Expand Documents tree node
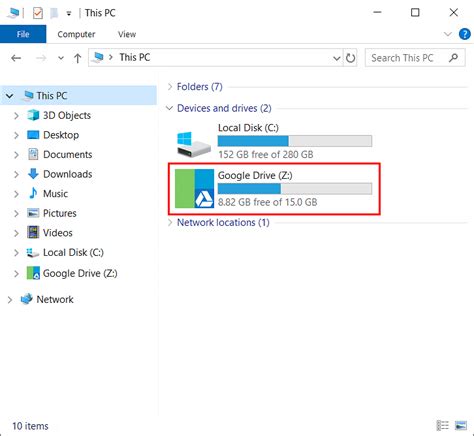This screenshot has width=474, height=436. [16, 155]
